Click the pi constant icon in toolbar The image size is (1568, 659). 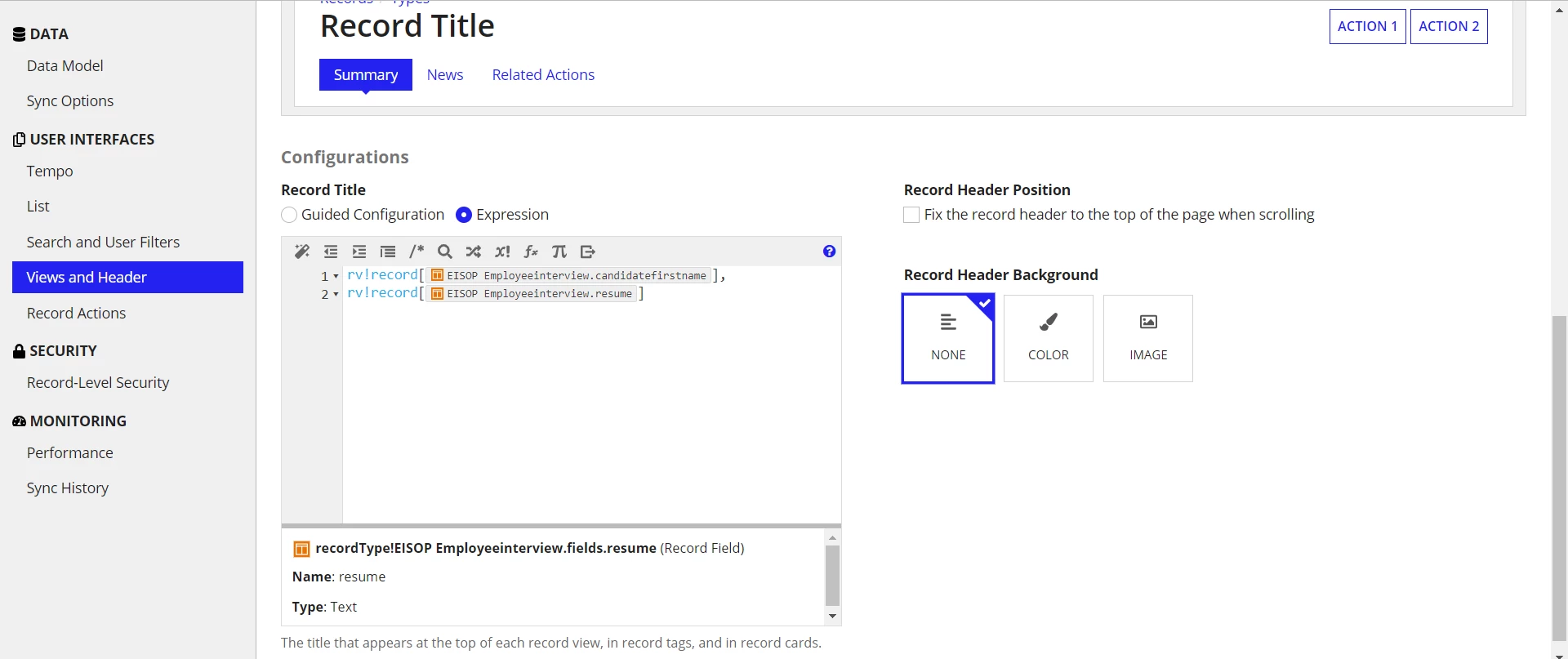(559, 252)
